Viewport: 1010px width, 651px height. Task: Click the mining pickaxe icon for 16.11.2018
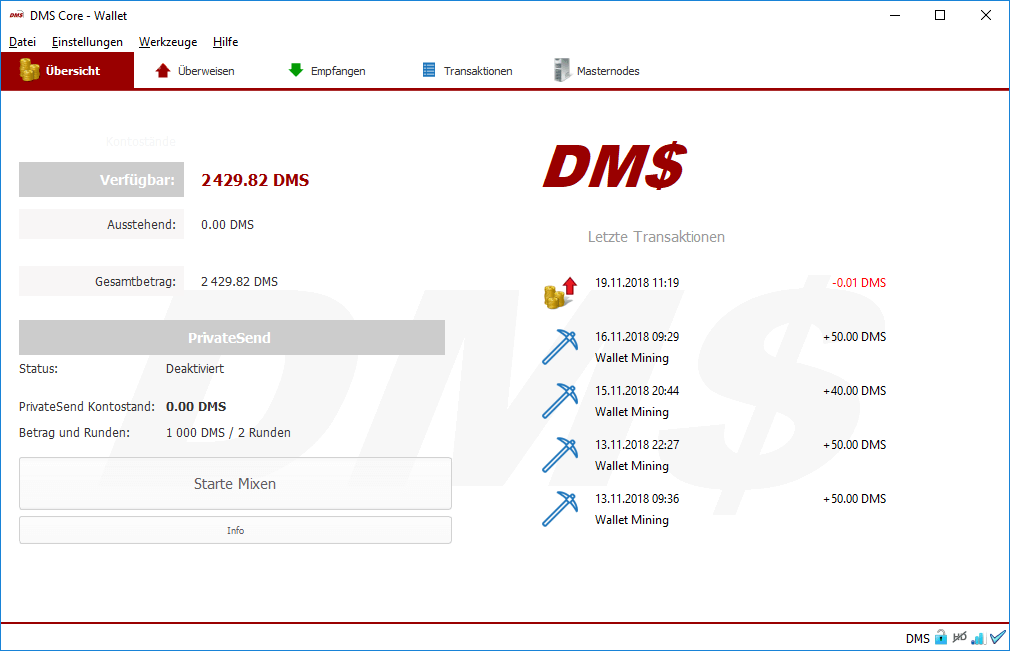click(560, 346)
